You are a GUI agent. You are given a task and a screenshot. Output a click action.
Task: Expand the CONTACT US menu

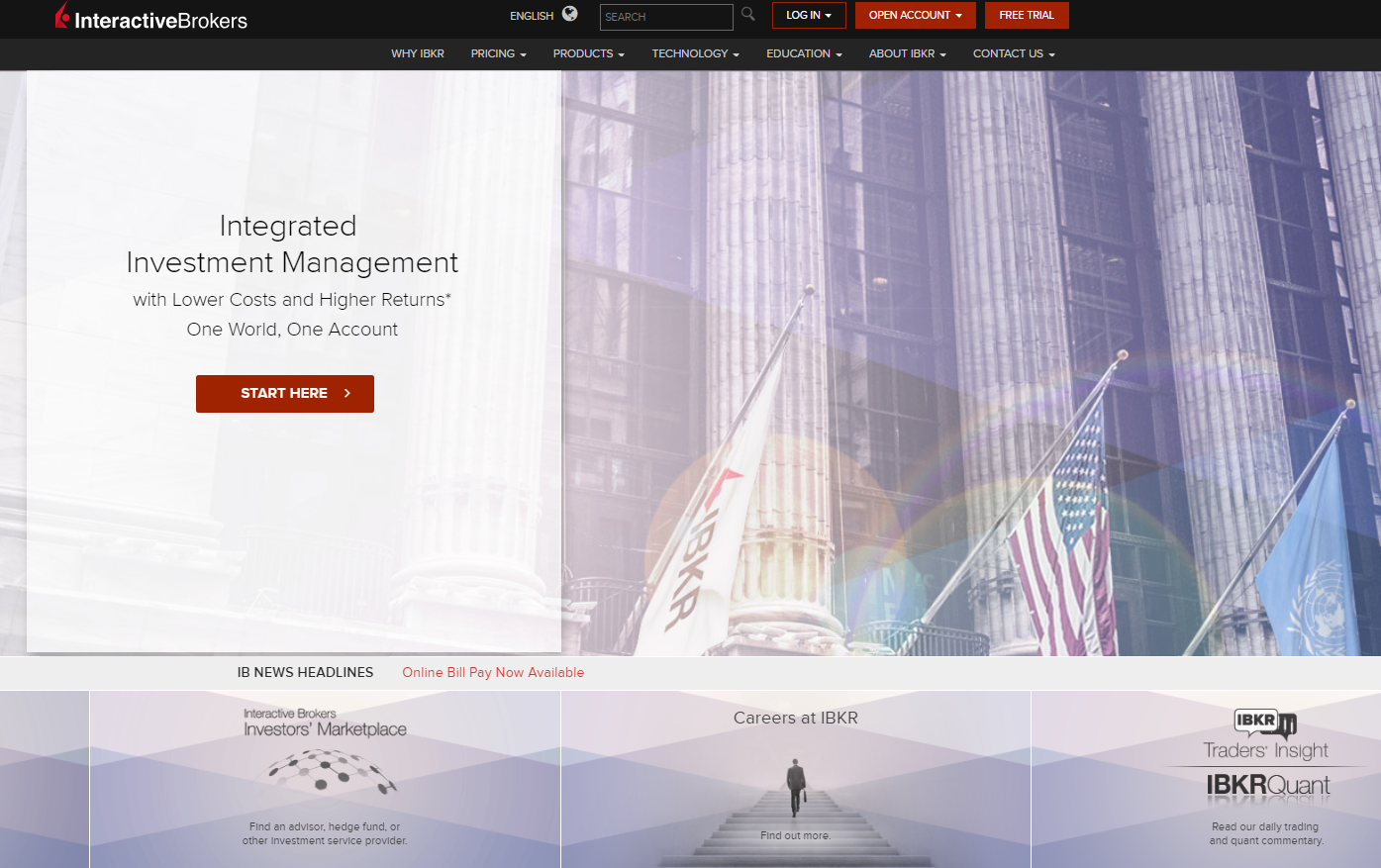pos(1014,54)
